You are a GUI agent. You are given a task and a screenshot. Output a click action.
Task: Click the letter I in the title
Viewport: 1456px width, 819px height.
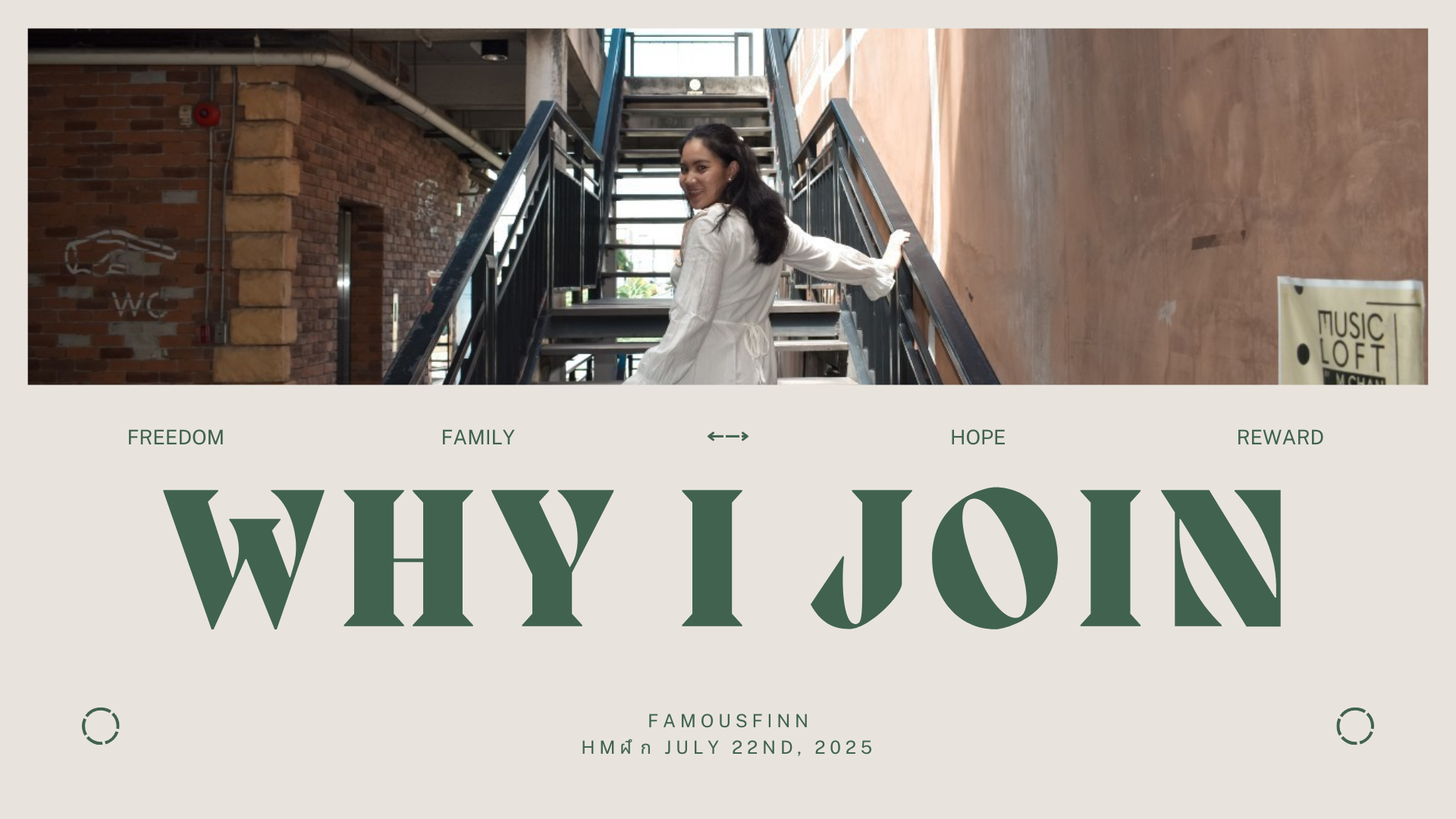[712, 558]
